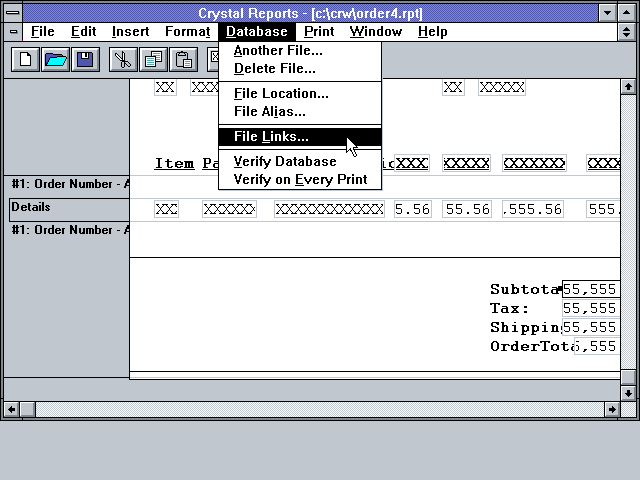Select File Location... menu entry
640x480 pixels.
click(x=300, y=93)
